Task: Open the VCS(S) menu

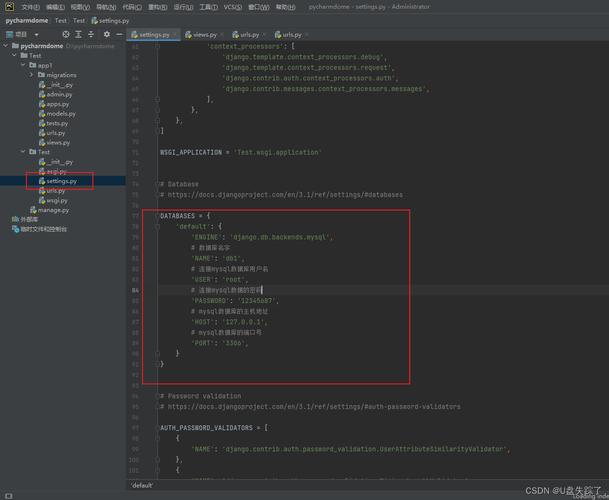Action: click(x=233, y=7)
